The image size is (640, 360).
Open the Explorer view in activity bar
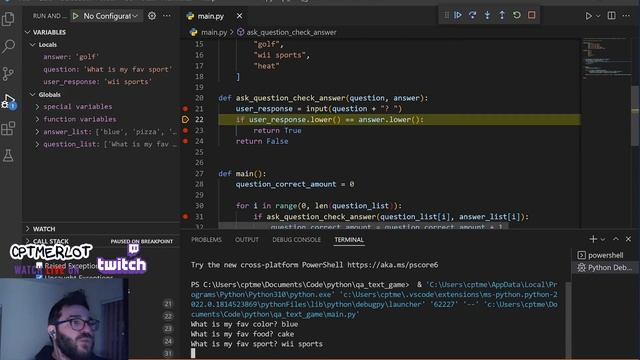click(x=8, y=18)
